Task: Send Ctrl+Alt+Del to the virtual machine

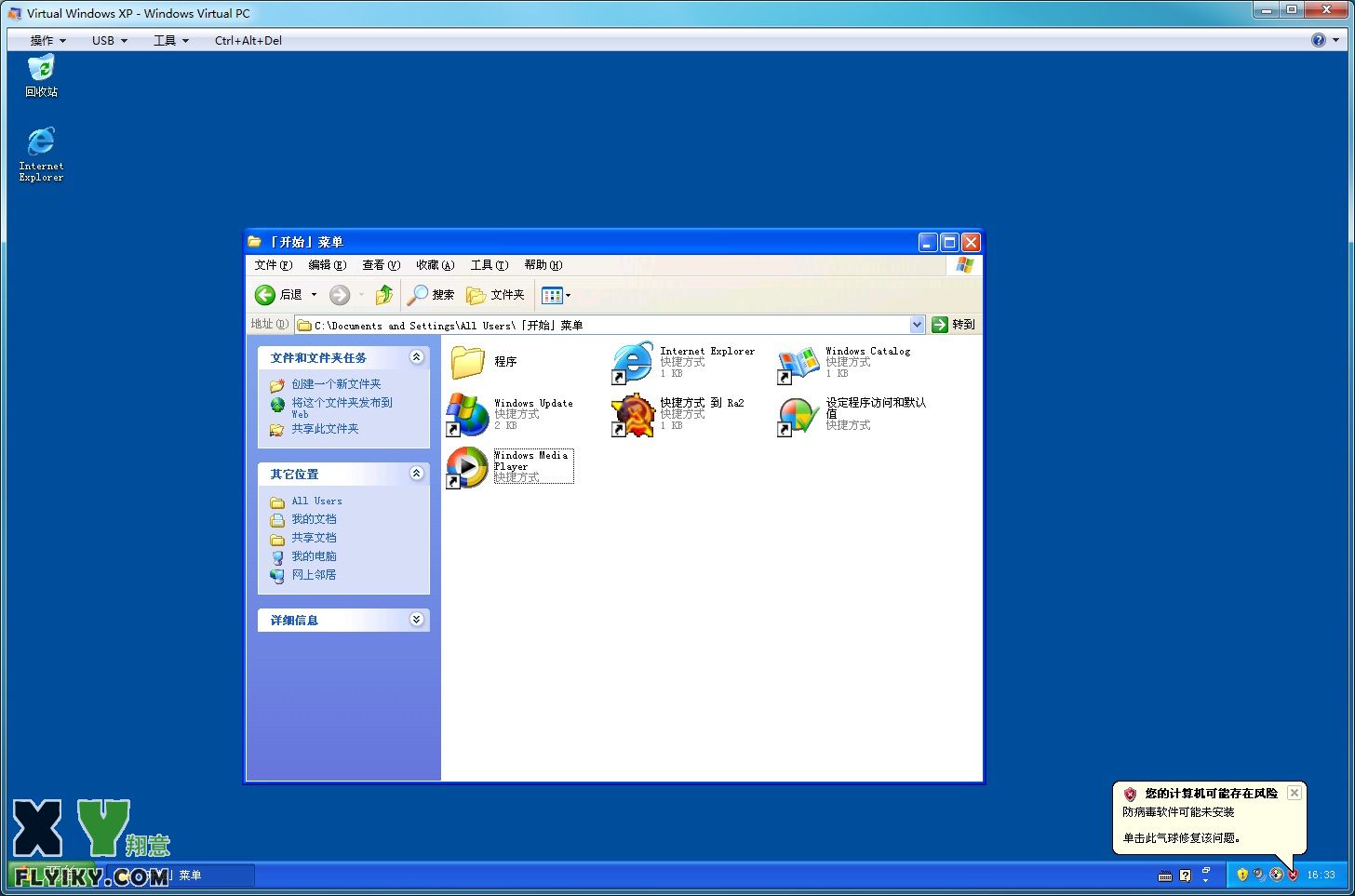Action: [x=248, y=40]
